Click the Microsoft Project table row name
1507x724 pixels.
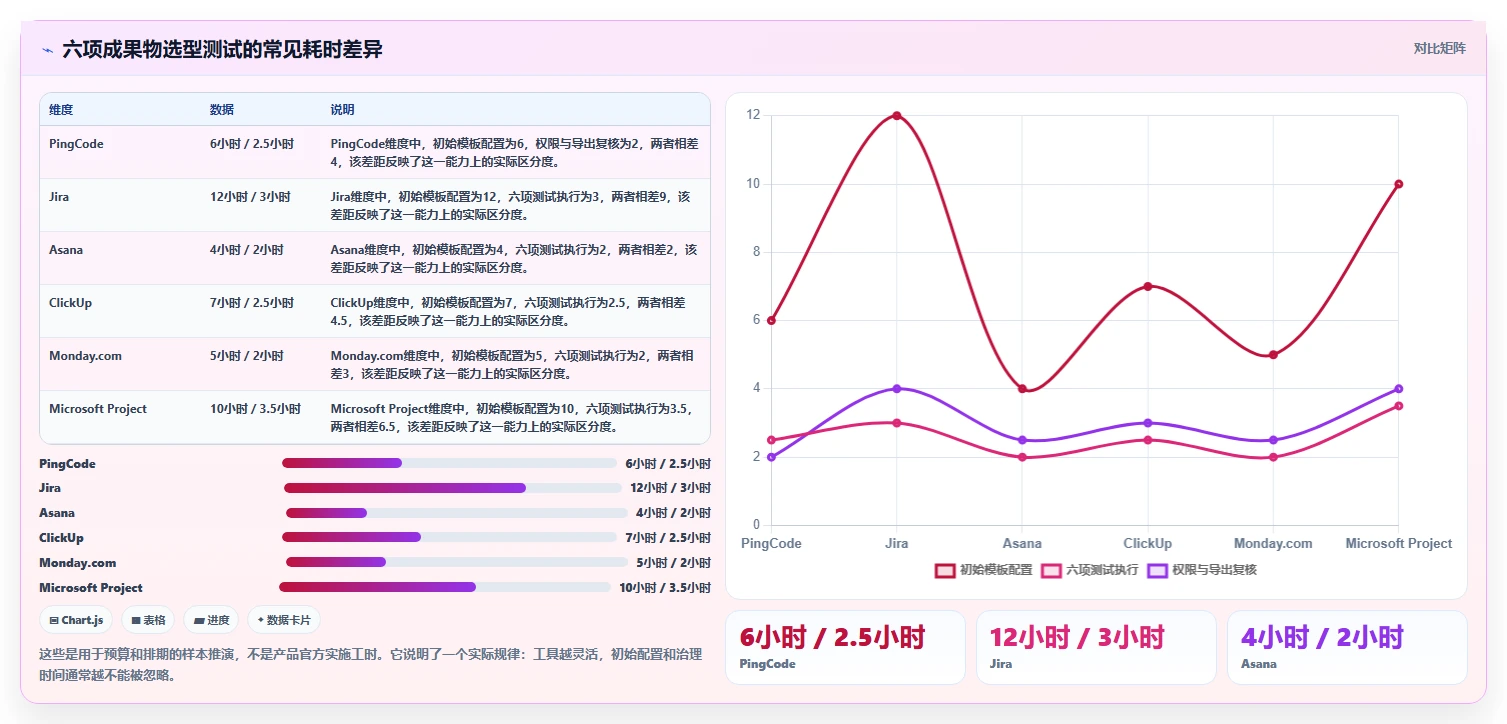pos(98,409)
